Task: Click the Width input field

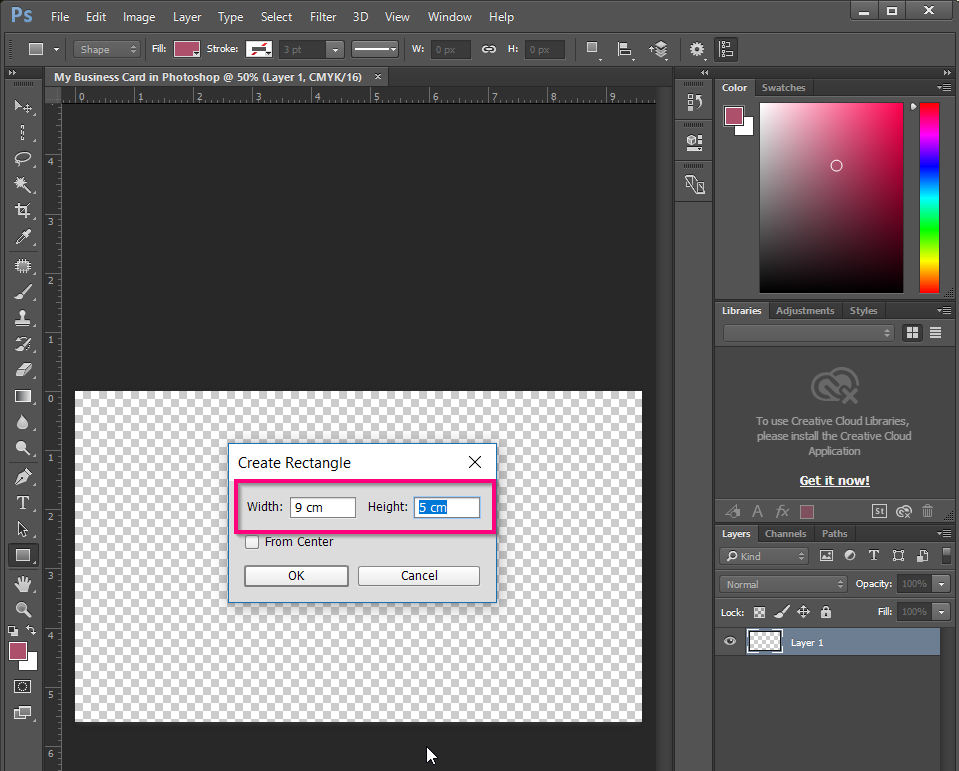Action: click(322, 508)
